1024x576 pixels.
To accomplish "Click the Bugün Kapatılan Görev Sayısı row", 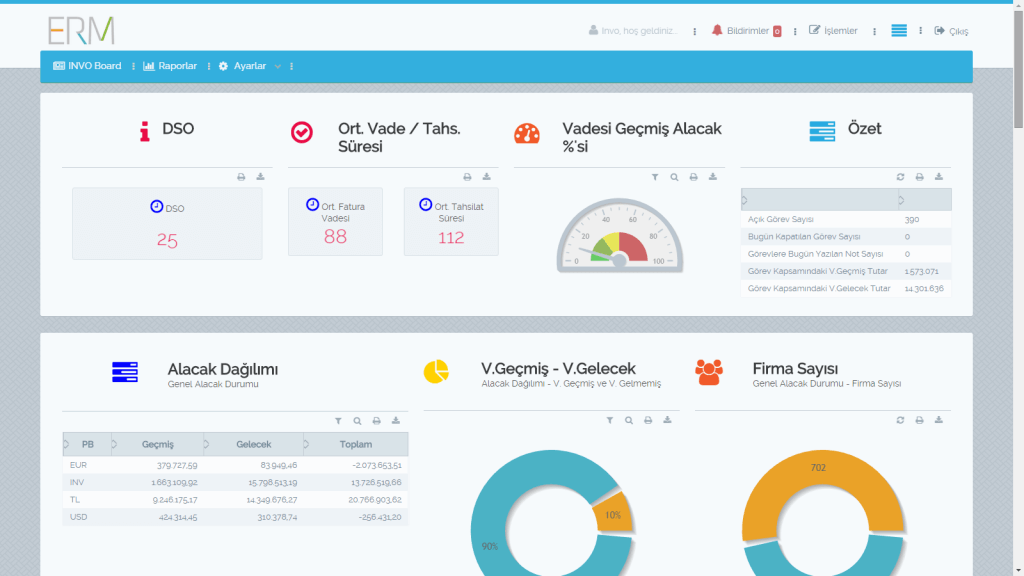I will click(846, 236).
